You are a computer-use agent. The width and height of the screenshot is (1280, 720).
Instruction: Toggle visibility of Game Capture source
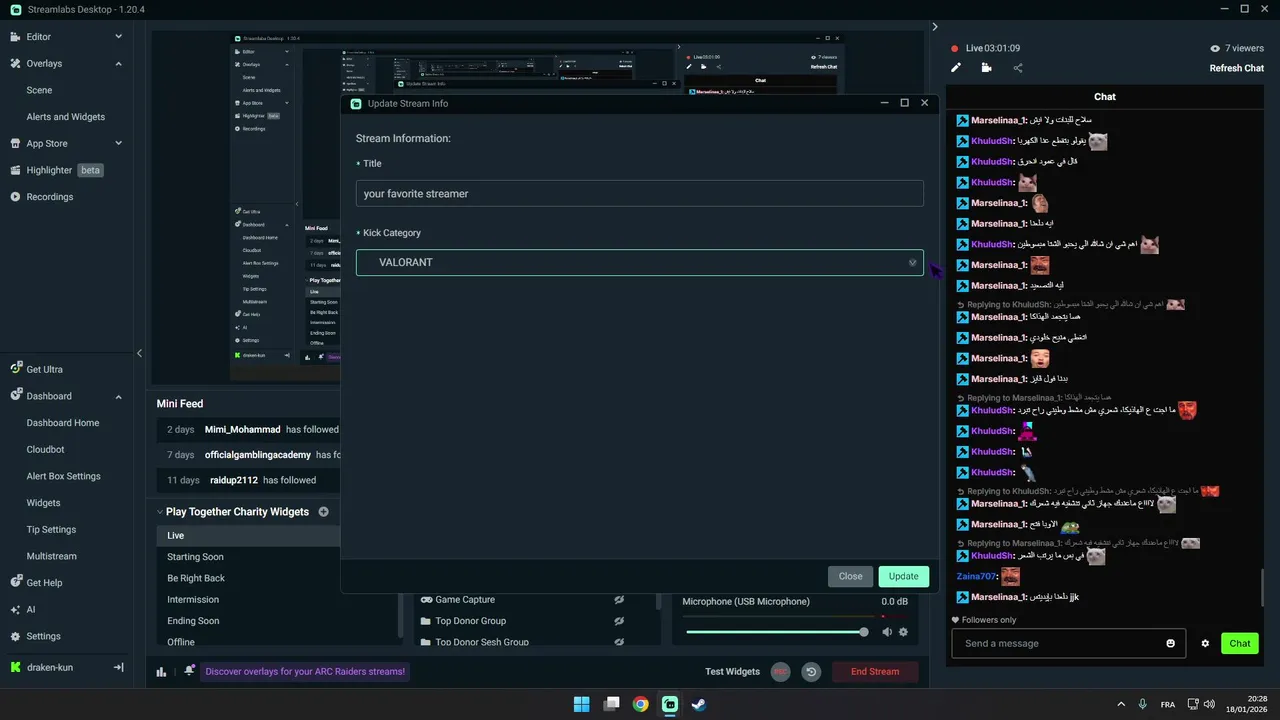(x=619, y=600)
